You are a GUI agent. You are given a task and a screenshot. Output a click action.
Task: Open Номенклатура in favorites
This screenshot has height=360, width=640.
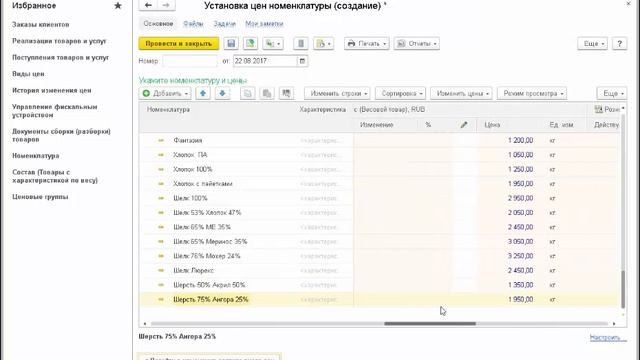pyautogui.click(x=36, y=156)
